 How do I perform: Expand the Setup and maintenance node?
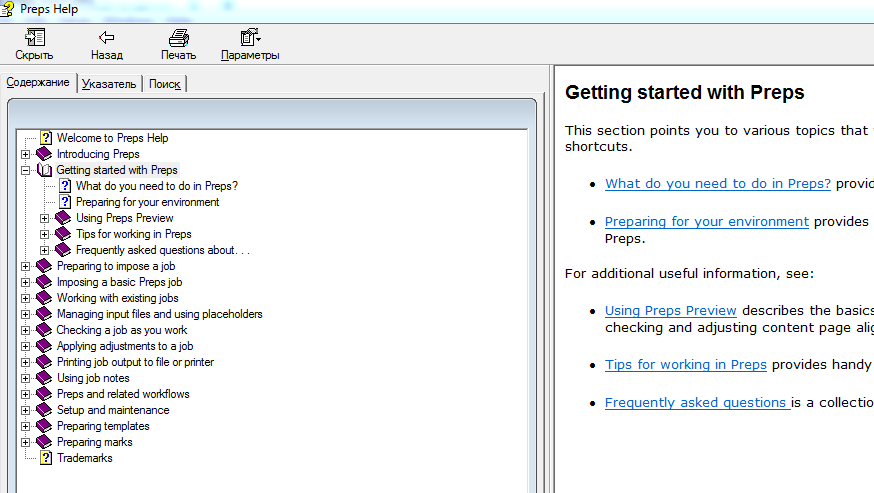coord(26,410)
